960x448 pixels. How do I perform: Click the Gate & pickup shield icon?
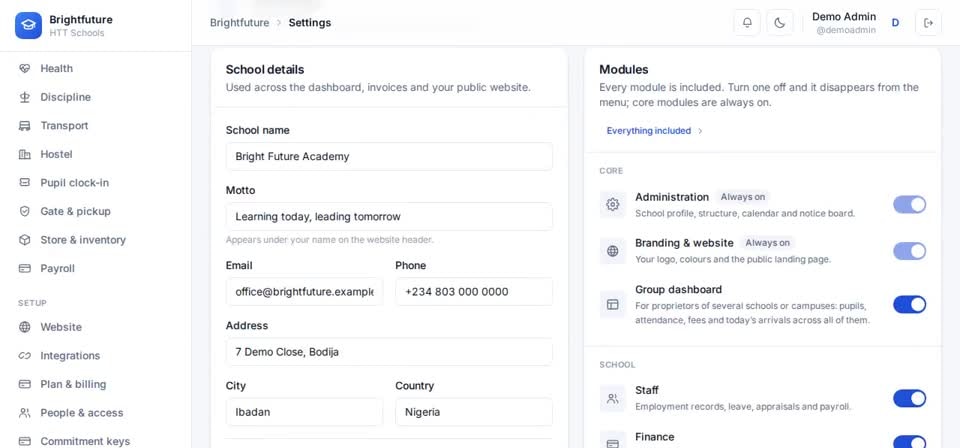[x=24, y=211]
